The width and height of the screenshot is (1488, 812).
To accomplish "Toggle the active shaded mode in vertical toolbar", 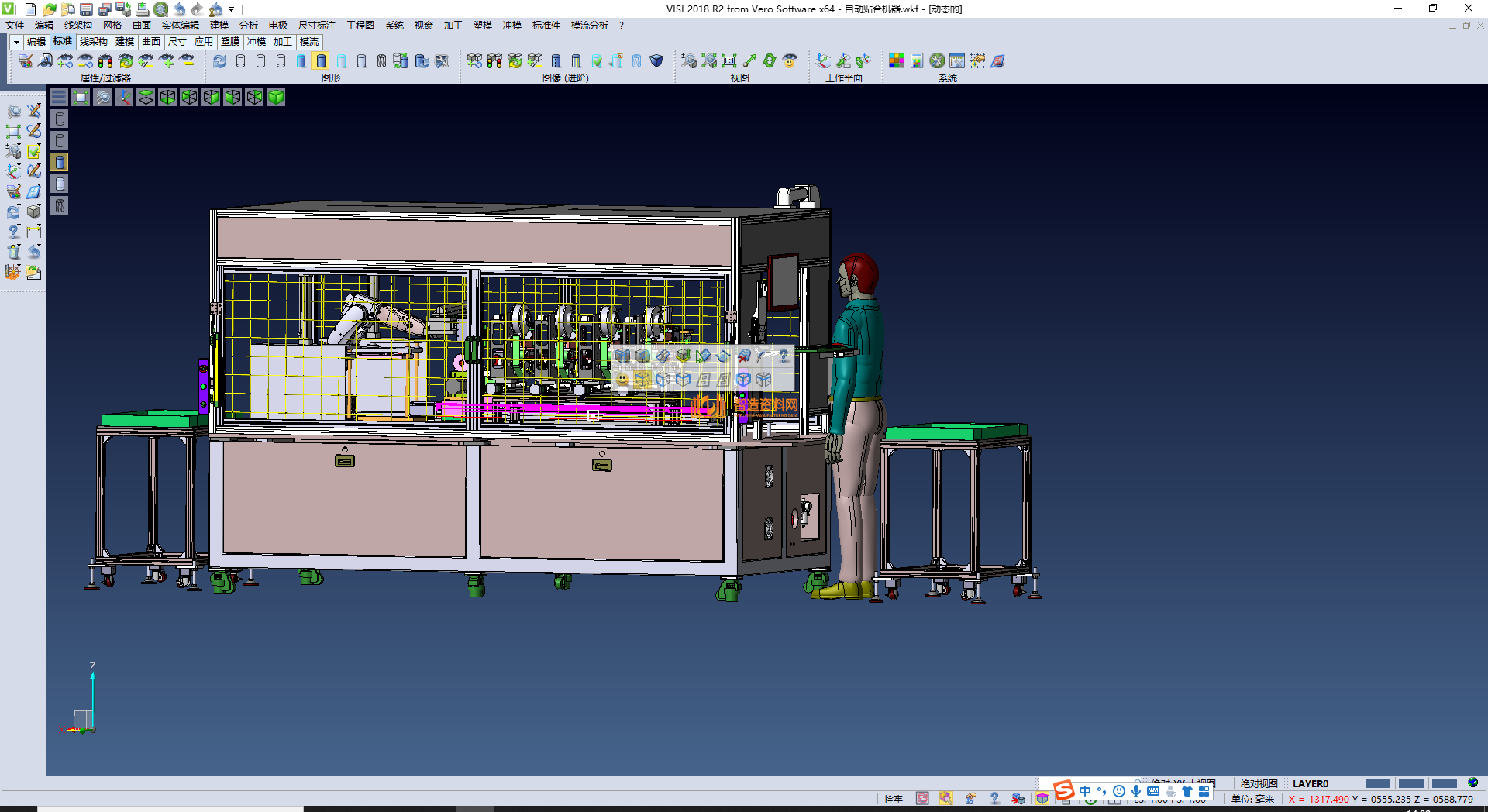I will (x=60, y=162).
